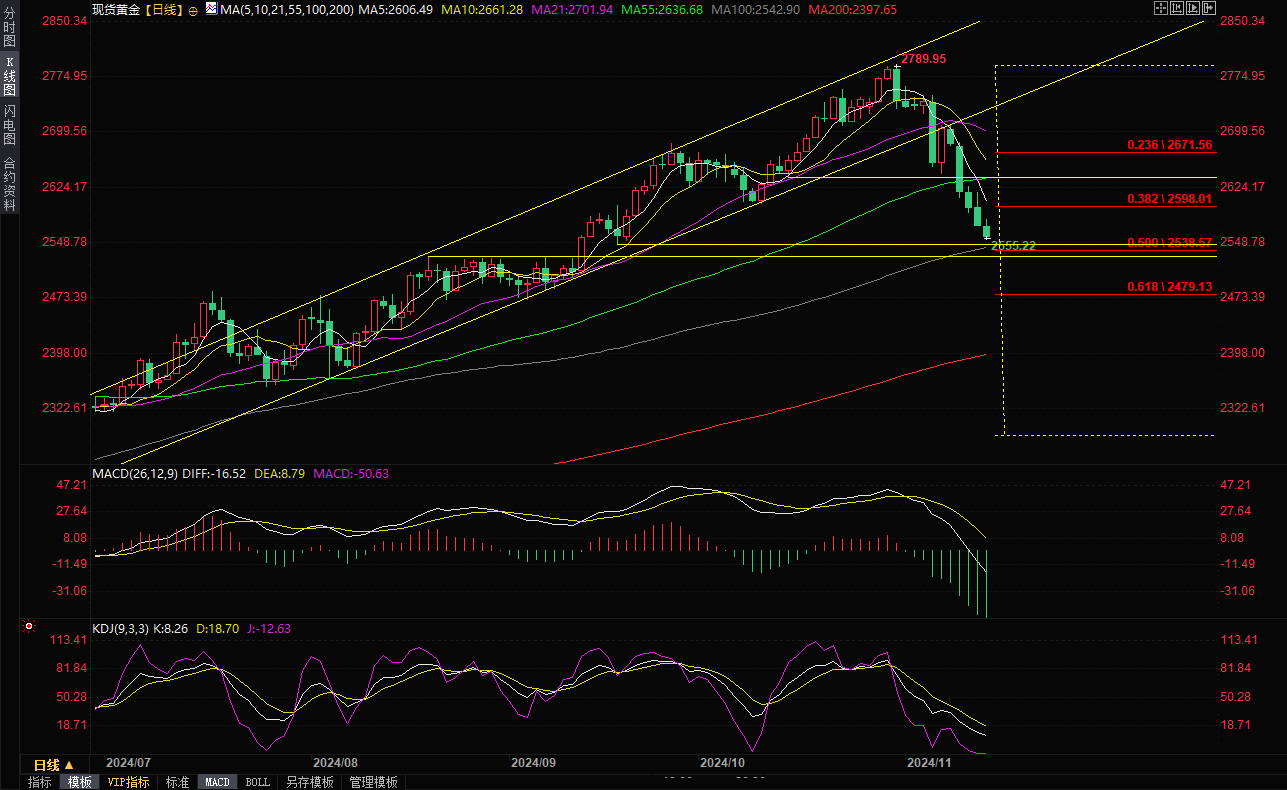Click the MA200:2397.65 value
The image size is (1287, 790).
click(852, 9)
